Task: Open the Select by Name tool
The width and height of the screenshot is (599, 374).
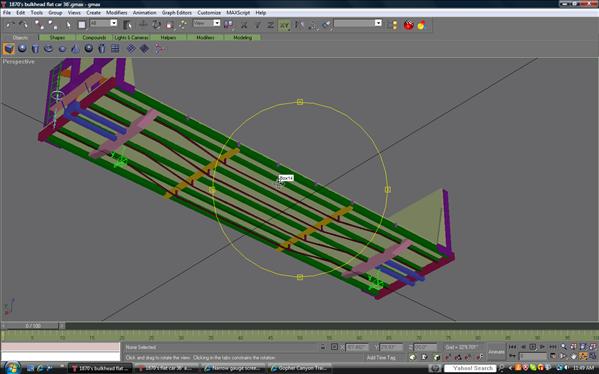Action: (x=127, y=25)
